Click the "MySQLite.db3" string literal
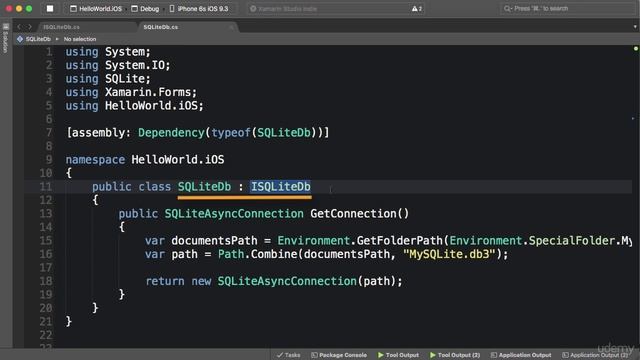Screen dimensions: 640x360 [x=449, y=254]
